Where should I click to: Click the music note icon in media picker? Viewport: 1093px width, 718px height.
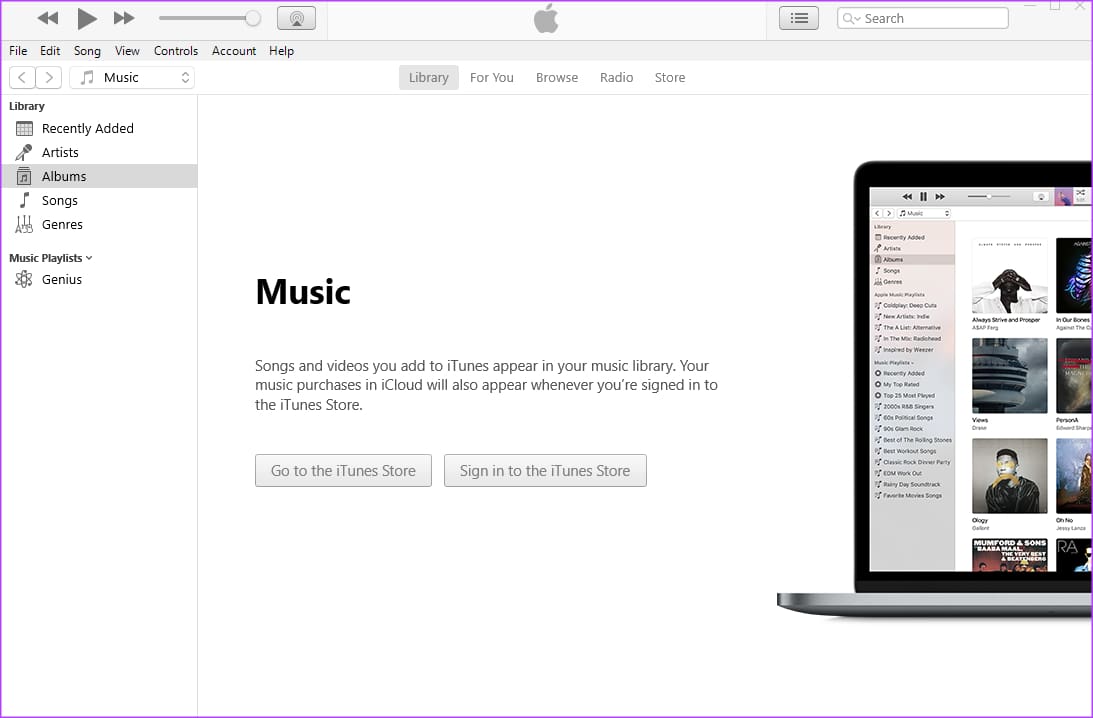coord(87,77)
